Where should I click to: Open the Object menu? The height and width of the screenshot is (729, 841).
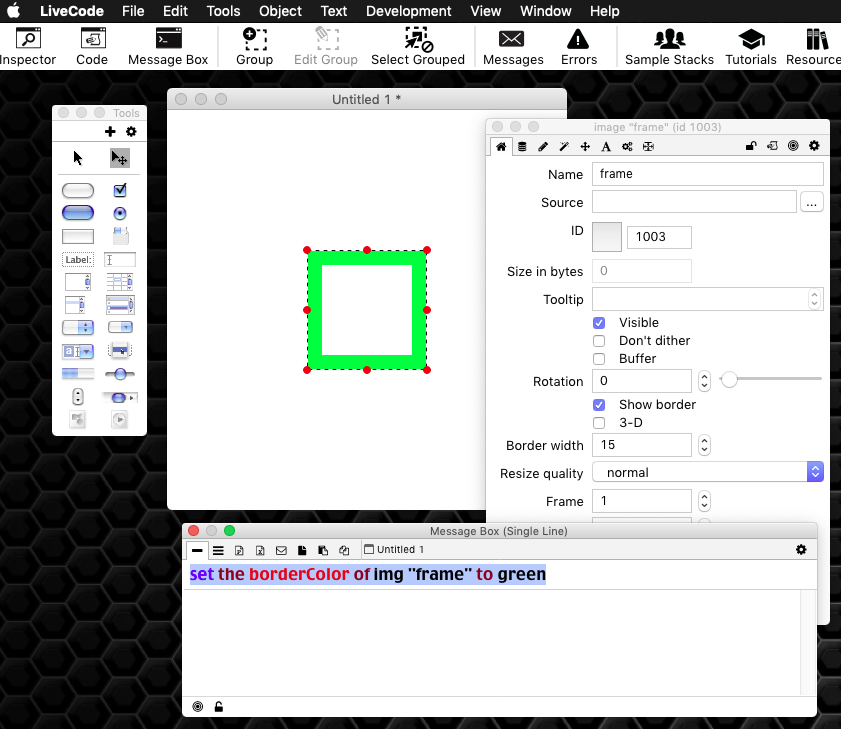pyautogui.click(x=280, y=11)
